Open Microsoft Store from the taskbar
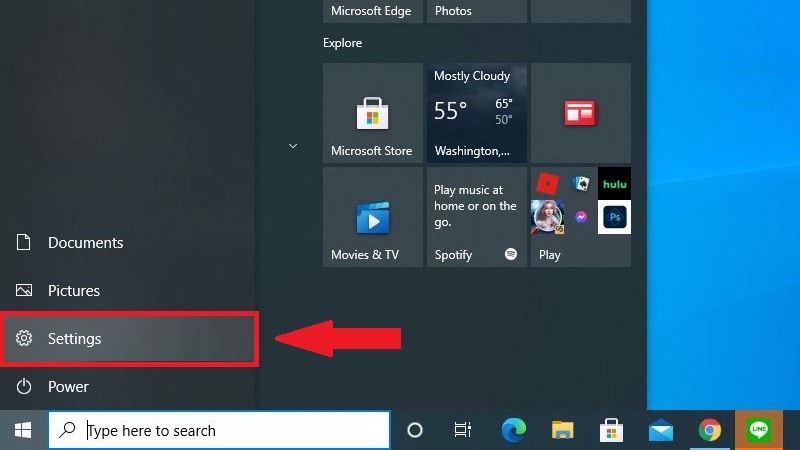This screenshot has width=800, height=450. pyautogui.click(x=611, y=430)
